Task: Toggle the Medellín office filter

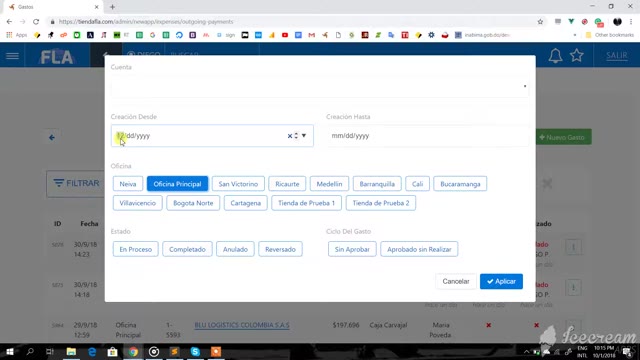Action: tap(329, 184)
